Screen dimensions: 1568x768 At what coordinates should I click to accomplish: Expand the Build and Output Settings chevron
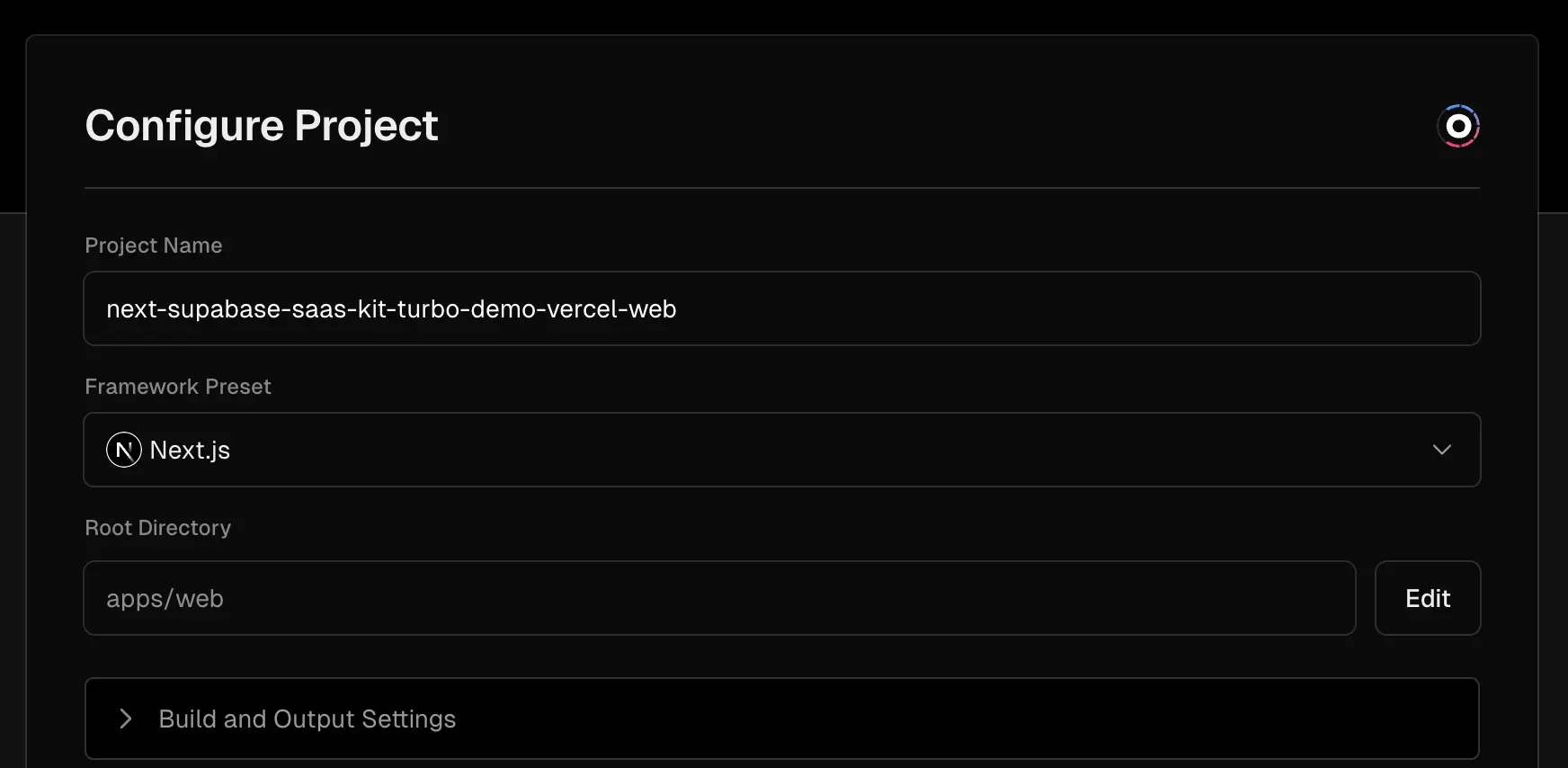click(x=126, y=719)
